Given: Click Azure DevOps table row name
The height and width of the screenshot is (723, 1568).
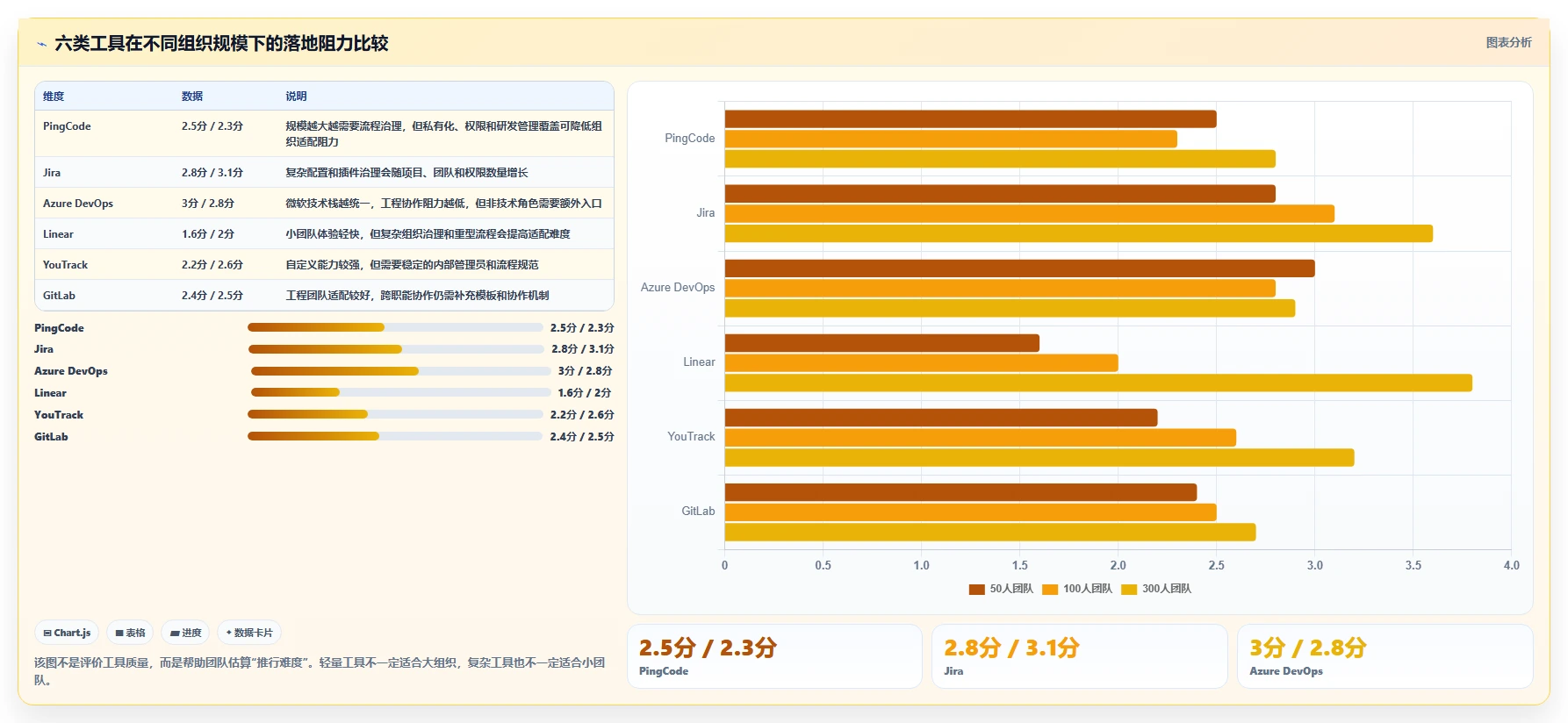Looking at the screenshot, I should click(x=78, y=204).
